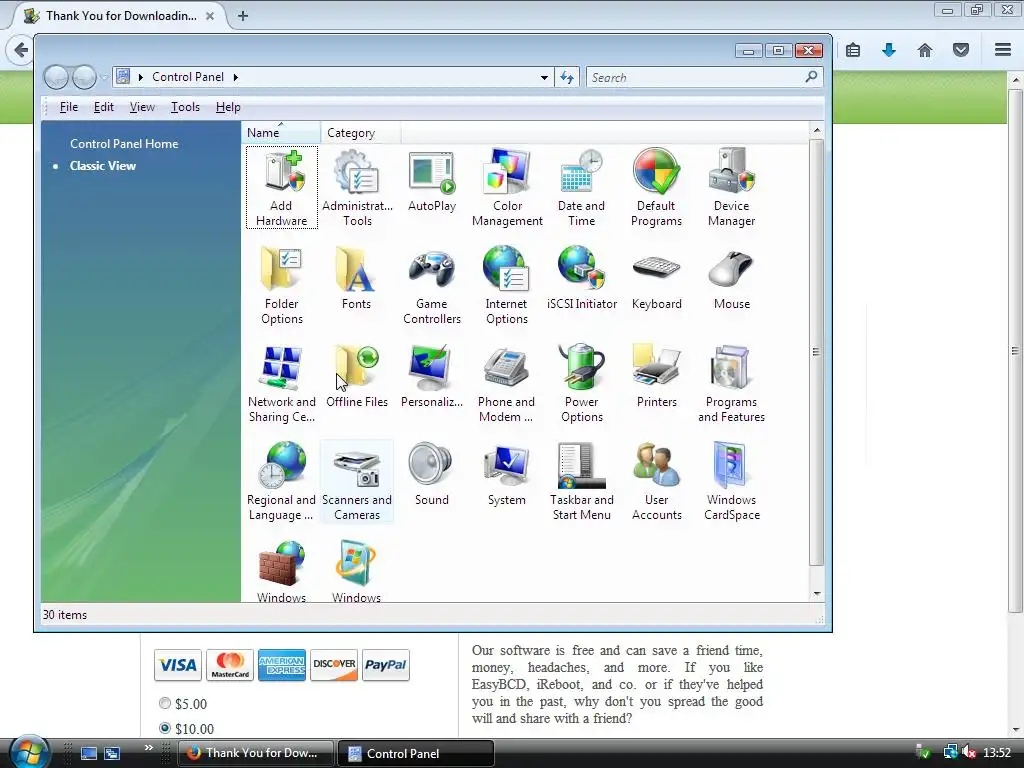Select the Fonts folder icon

click(x=356, y=278)
